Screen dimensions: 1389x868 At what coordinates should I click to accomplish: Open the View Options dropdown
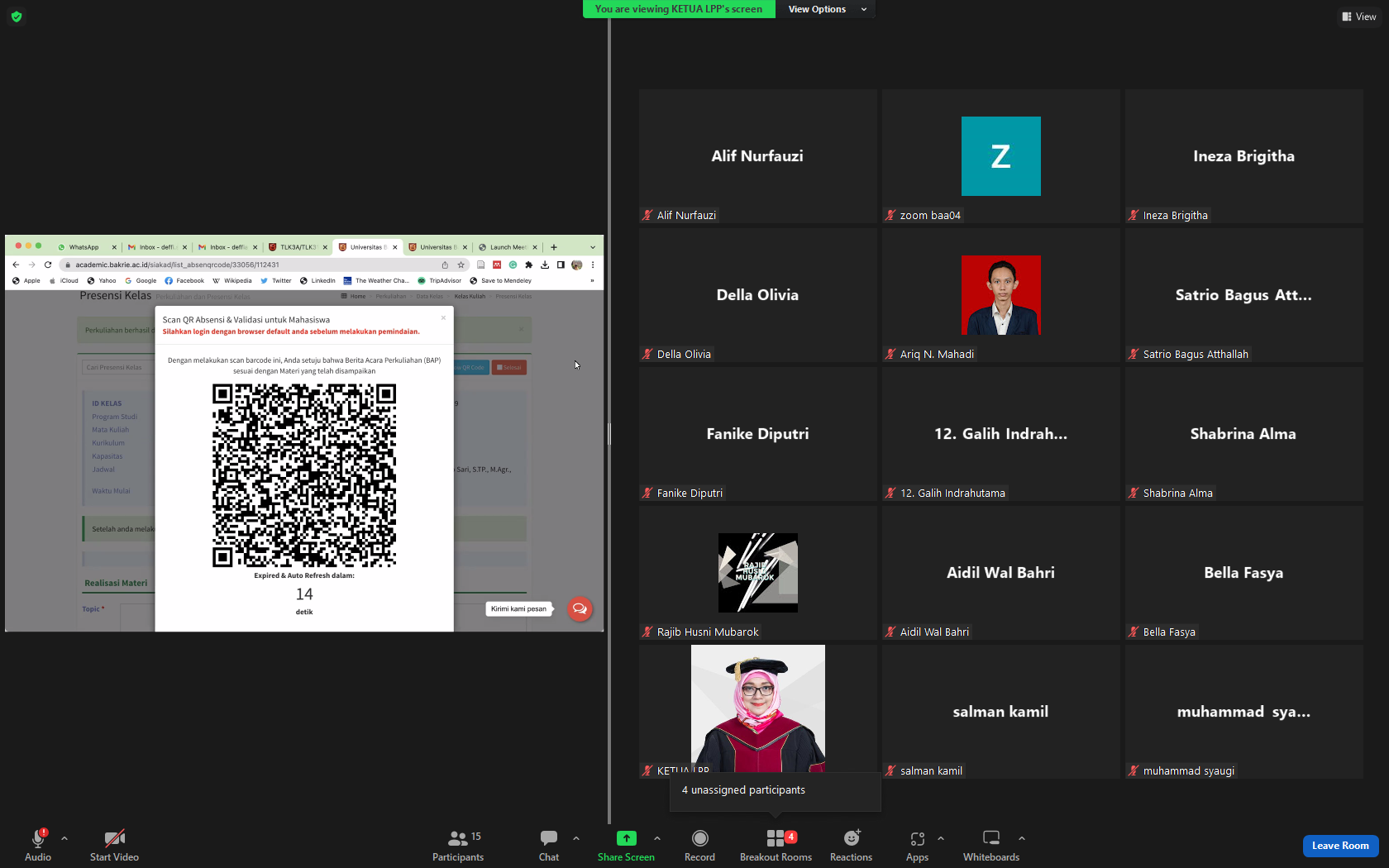[825, 9]
